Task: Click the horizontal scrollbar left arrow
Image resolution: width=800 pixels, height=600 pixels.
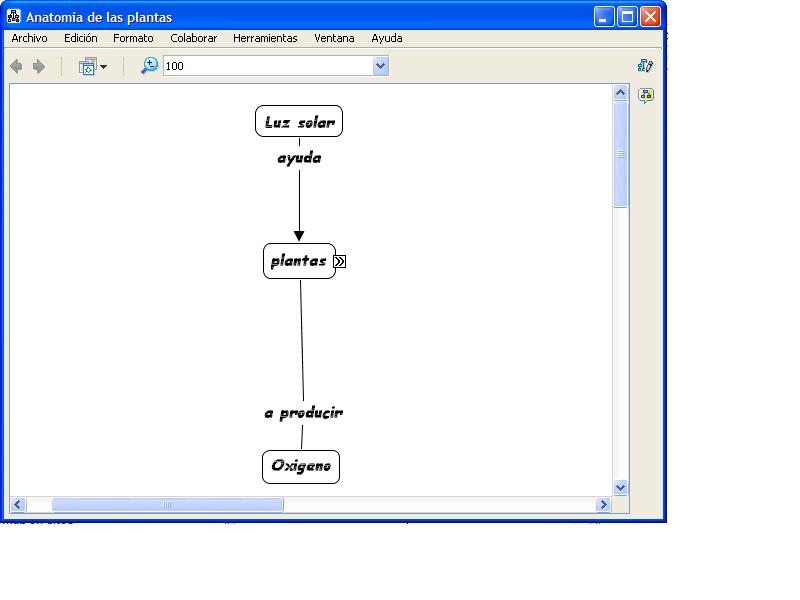Action: 18,505
